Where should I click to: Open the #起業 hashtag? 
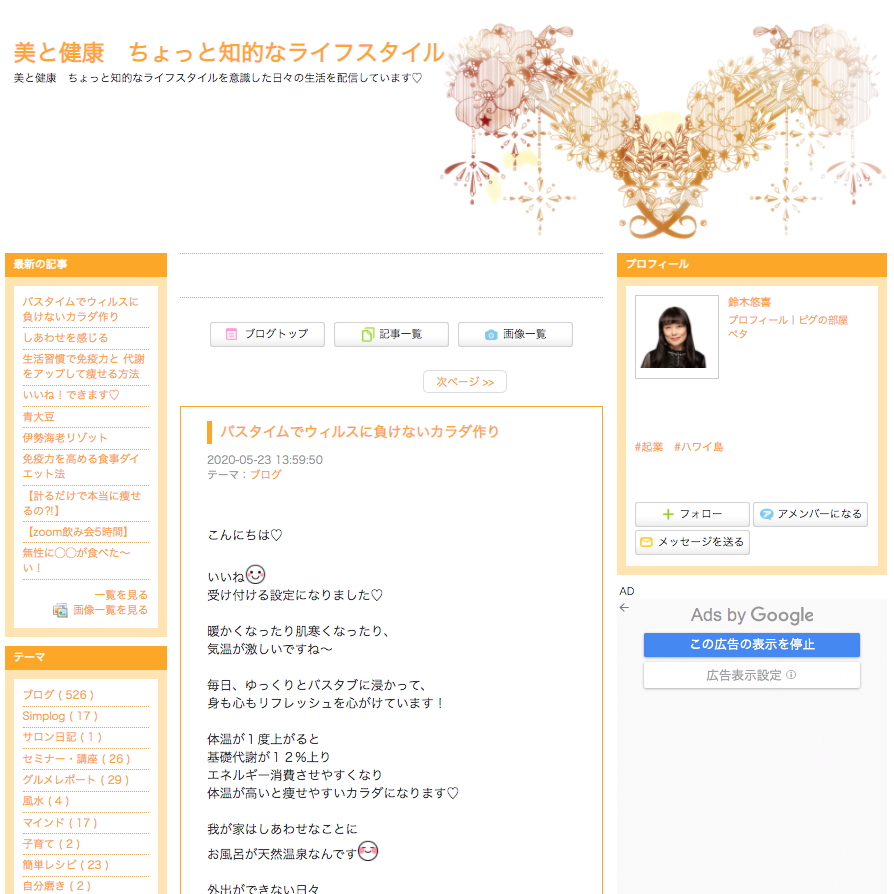[x=649, y=447]
